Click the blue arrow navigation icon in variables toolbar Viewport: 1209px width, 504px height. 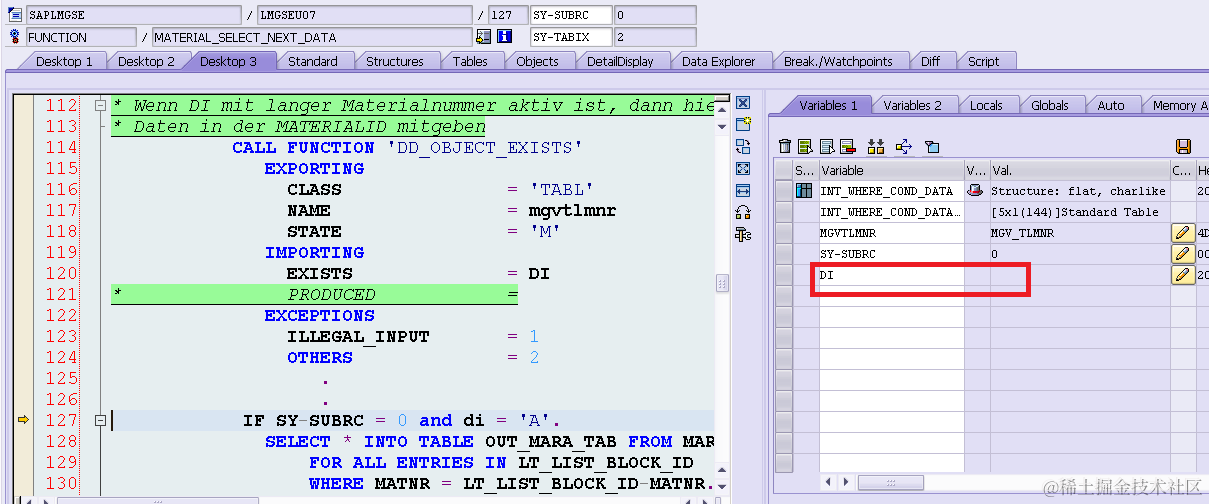click(x=904, y=147)
